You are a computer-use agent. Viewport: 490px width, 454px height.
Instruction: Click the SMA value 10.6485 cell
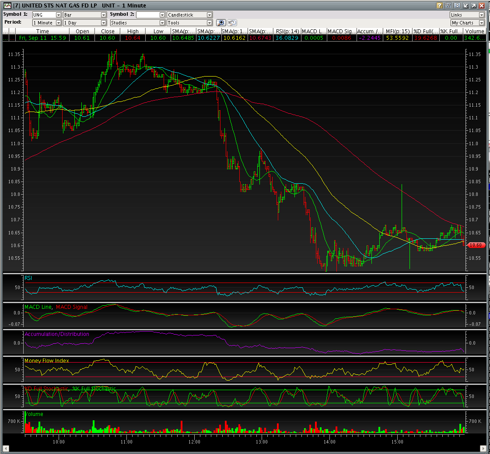tap(183, 38)
